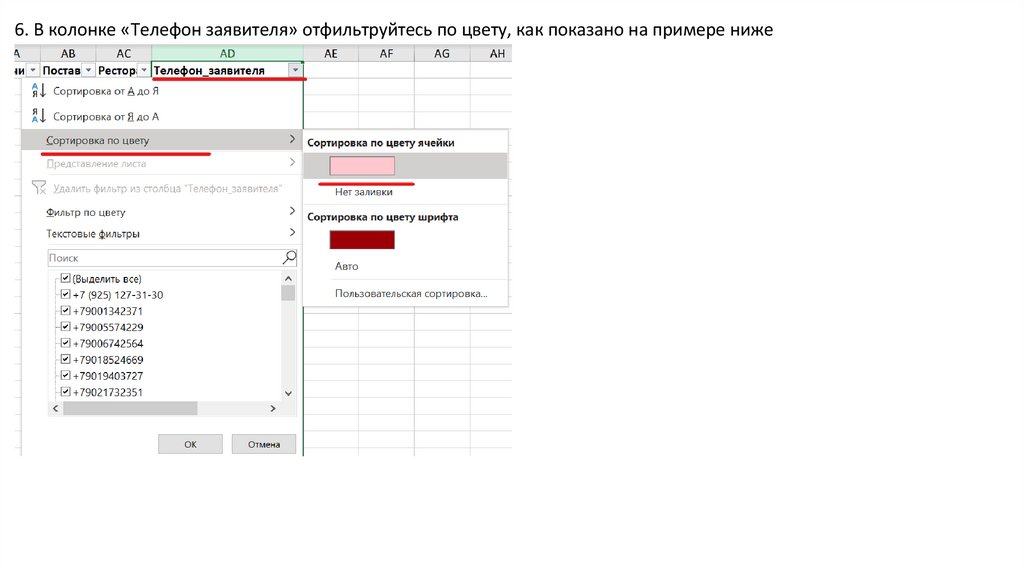Pick the pink cell color swatch
The height and width of the screenshot is (574, 1024).
[x=362, y=166]
